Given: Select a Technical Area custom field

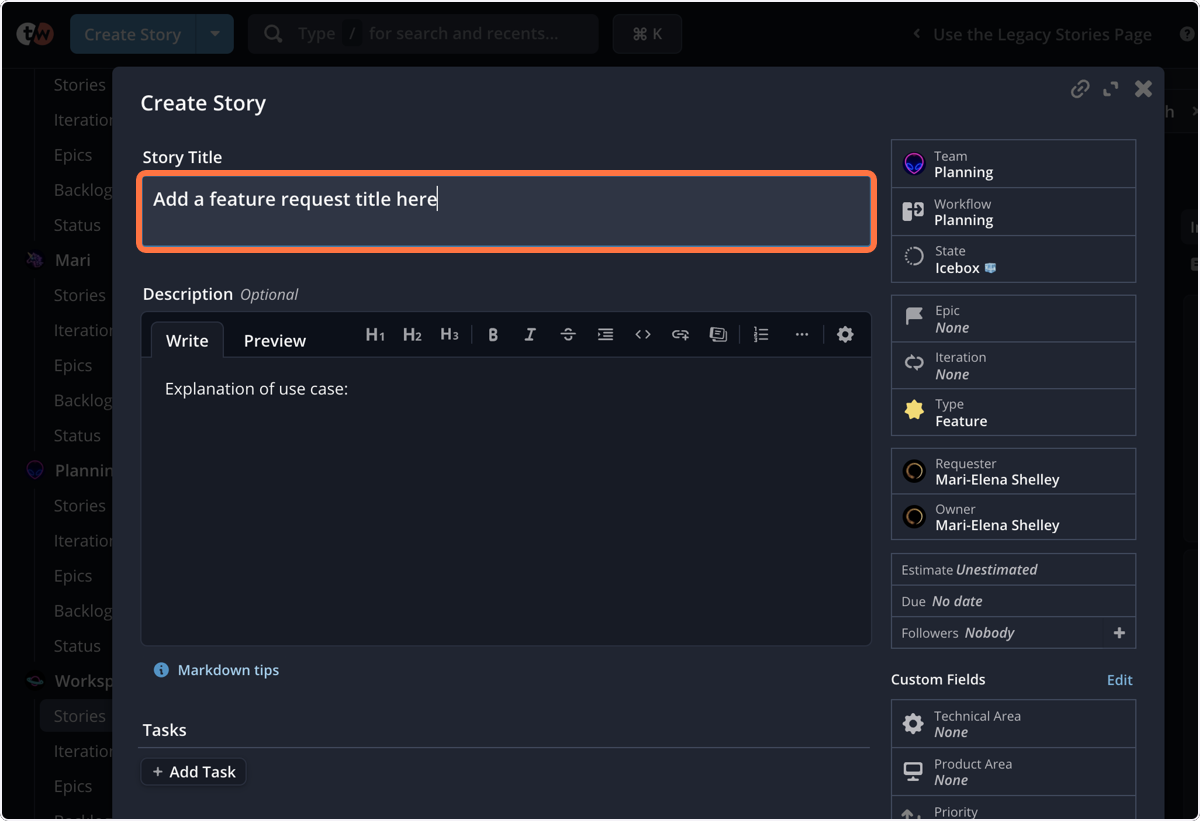Looking at the screenshot, I should click(x=1013, y=724).
